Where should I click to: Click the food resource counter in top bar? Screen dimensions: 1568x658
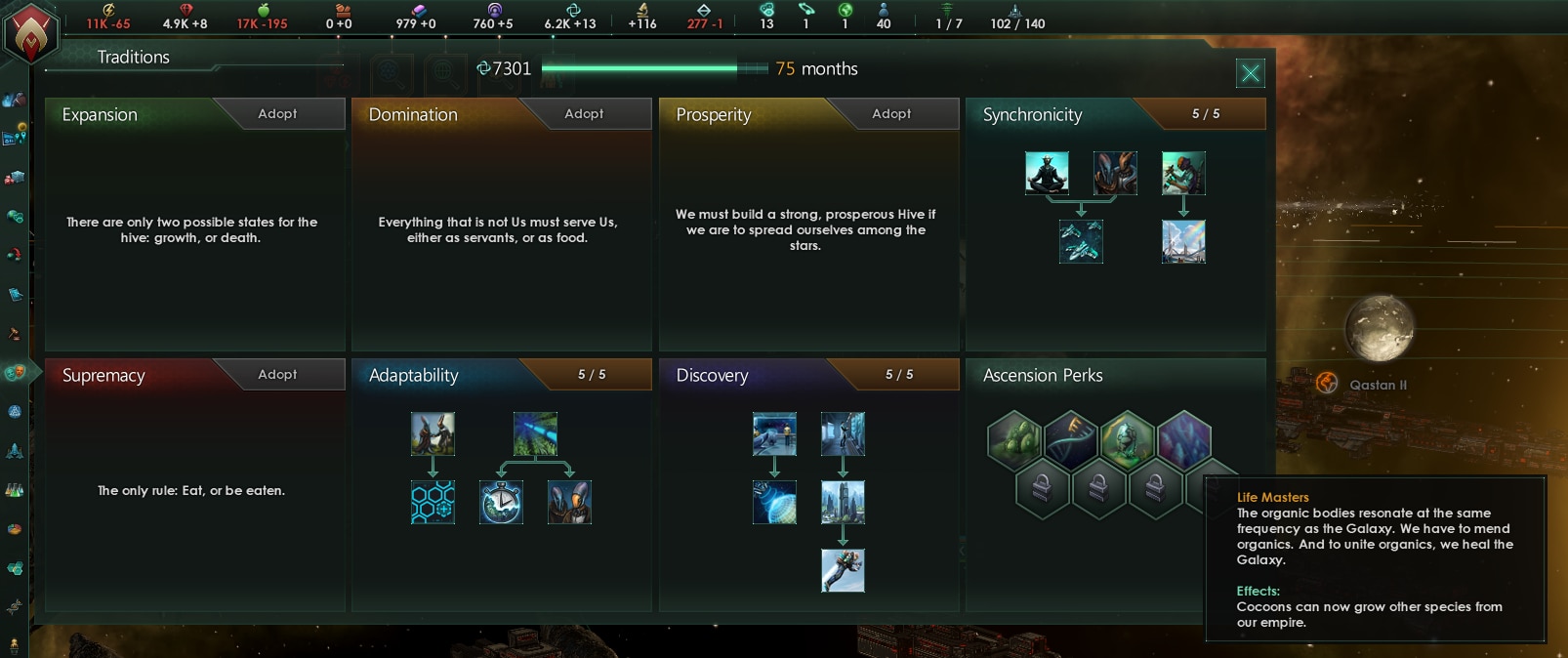tap(263, 17)
